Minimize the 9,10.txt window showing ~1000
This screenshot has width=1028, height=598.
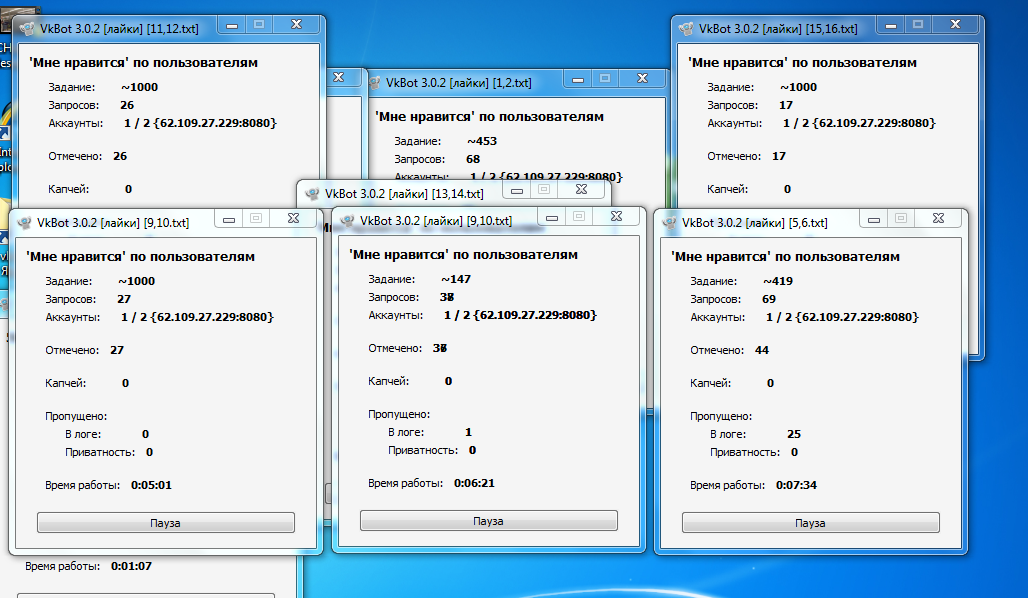[229, 219]
